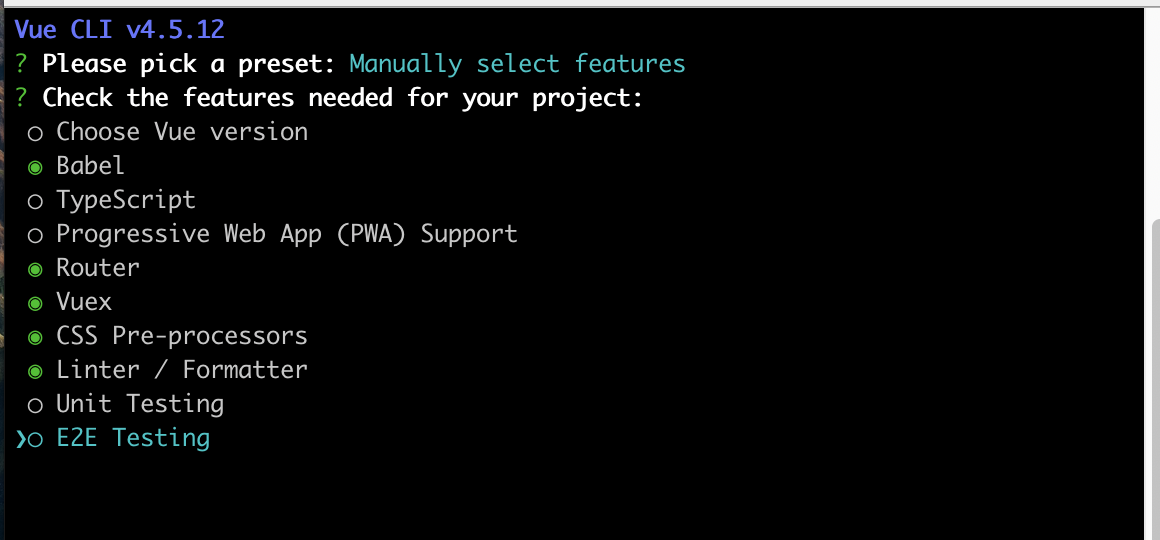Viewport: 1160px width, 540px height.
Task: Deselect the green Vuex marker
Action: click(35, 304)
